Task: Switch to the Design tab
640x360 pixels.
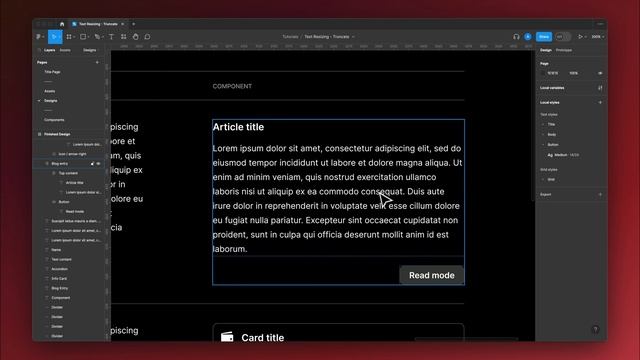Action: coord(546,50)
